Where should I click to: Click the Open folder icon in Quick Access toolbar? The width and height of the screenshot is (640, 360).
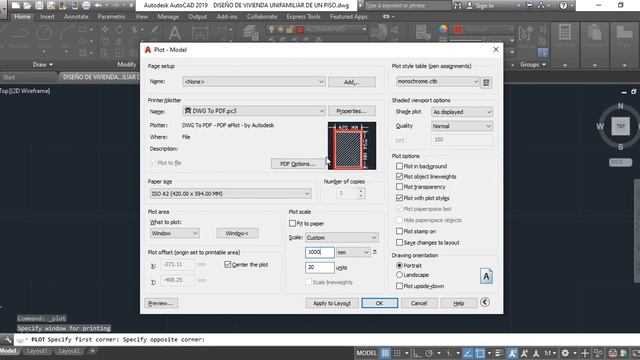coord(27,5)
